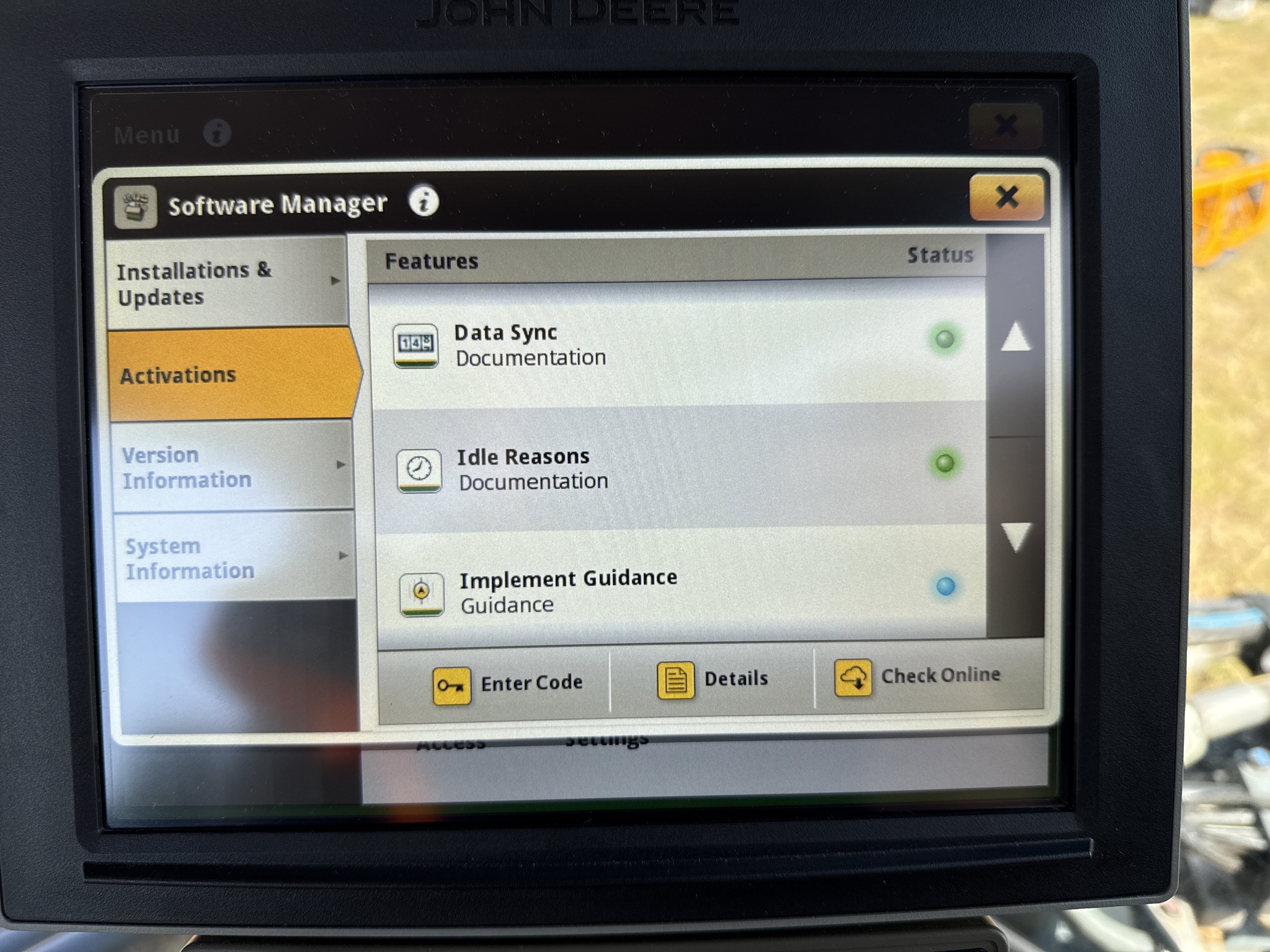Click the Details document icon
This screenshot has width=1270, height=952.
click(675, 681)
